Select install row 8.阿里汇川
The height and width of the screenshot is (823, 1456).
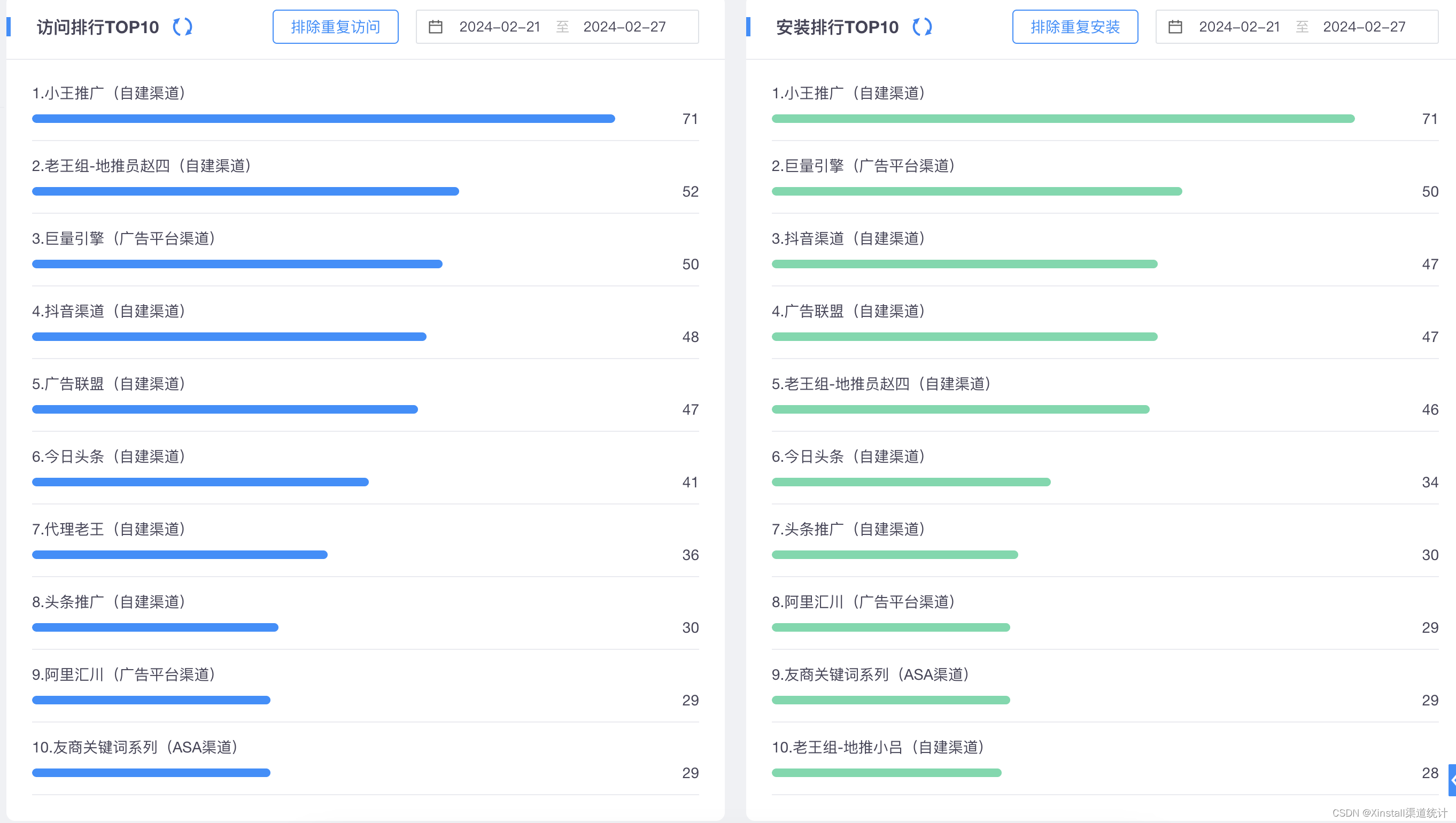click(x=1105, y=614)
